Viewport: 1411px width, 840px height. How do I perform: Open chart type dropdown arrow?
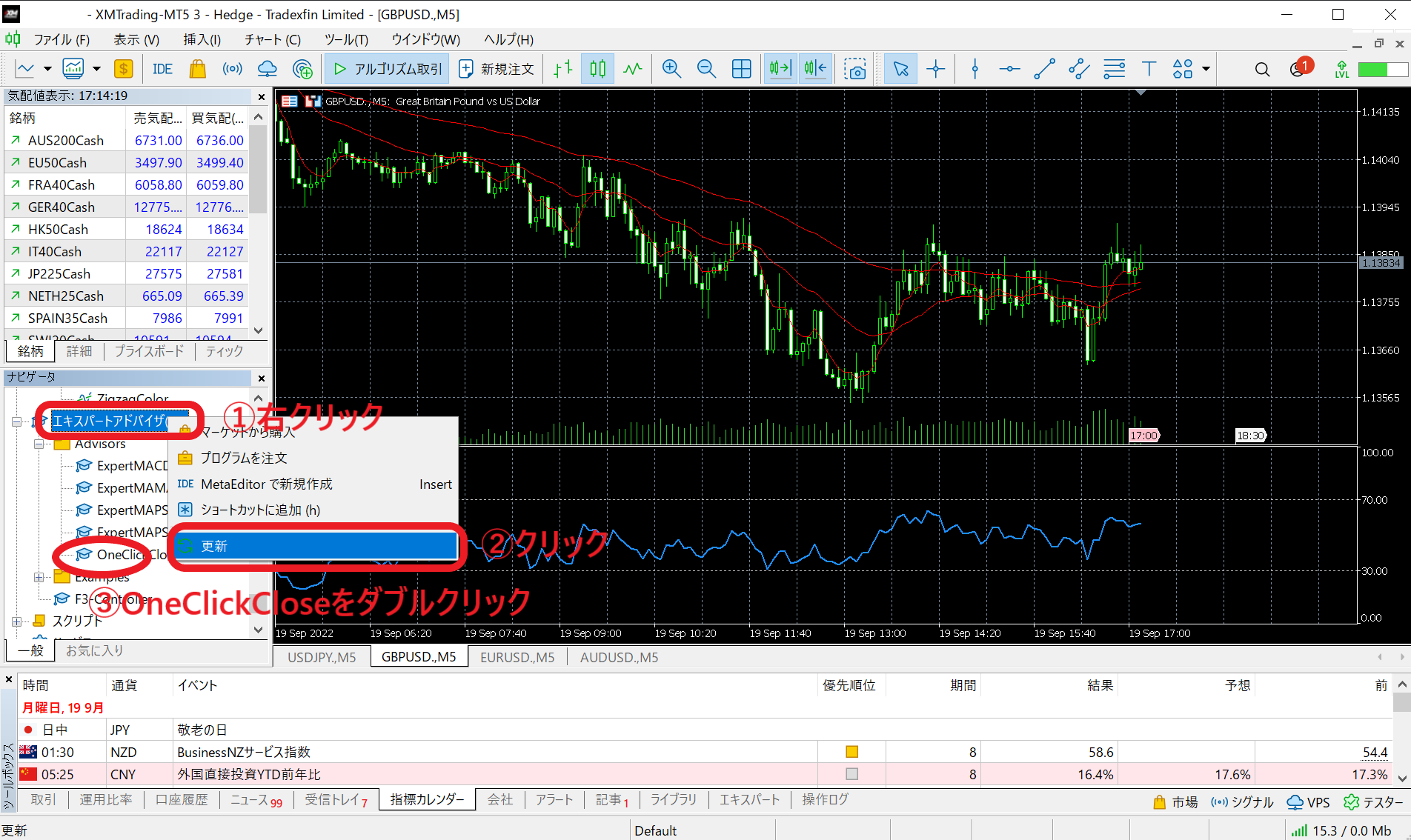47,69
